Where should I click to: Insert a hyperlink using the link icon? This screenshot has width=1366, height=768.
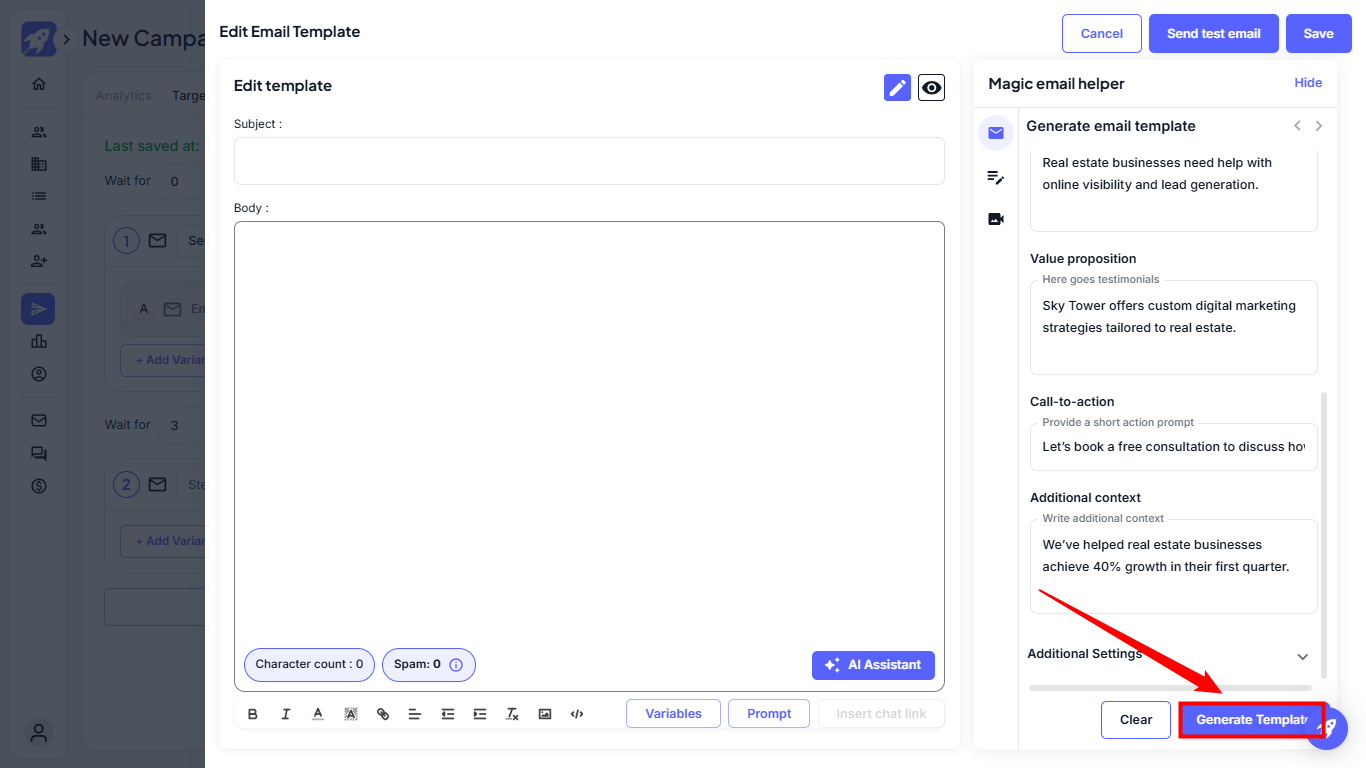click(x=383, y=714)
